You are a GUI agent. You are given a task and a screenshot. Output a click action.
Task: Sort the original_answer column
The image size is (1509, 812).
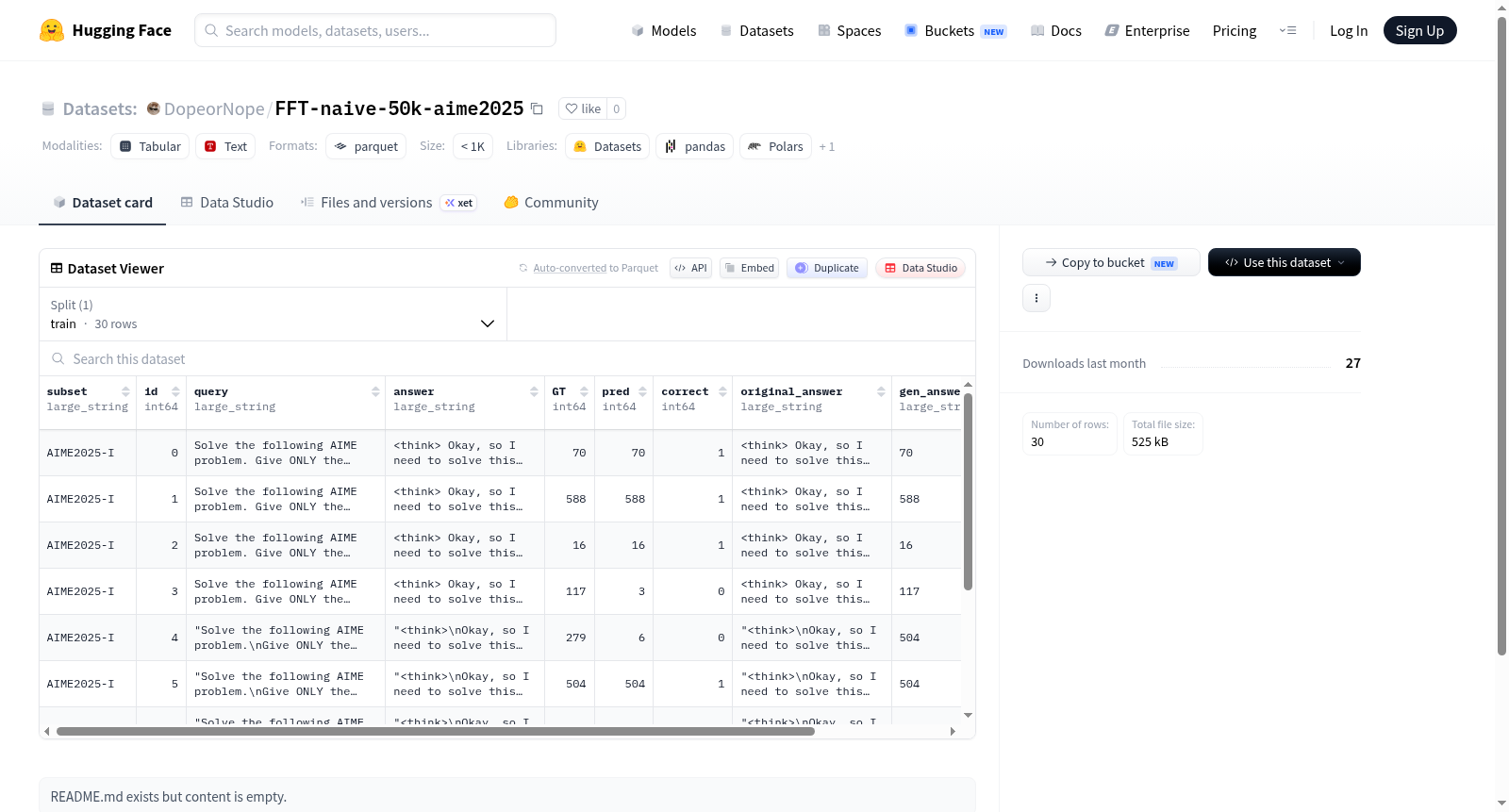pyautogui.click(x=881, y=391)
